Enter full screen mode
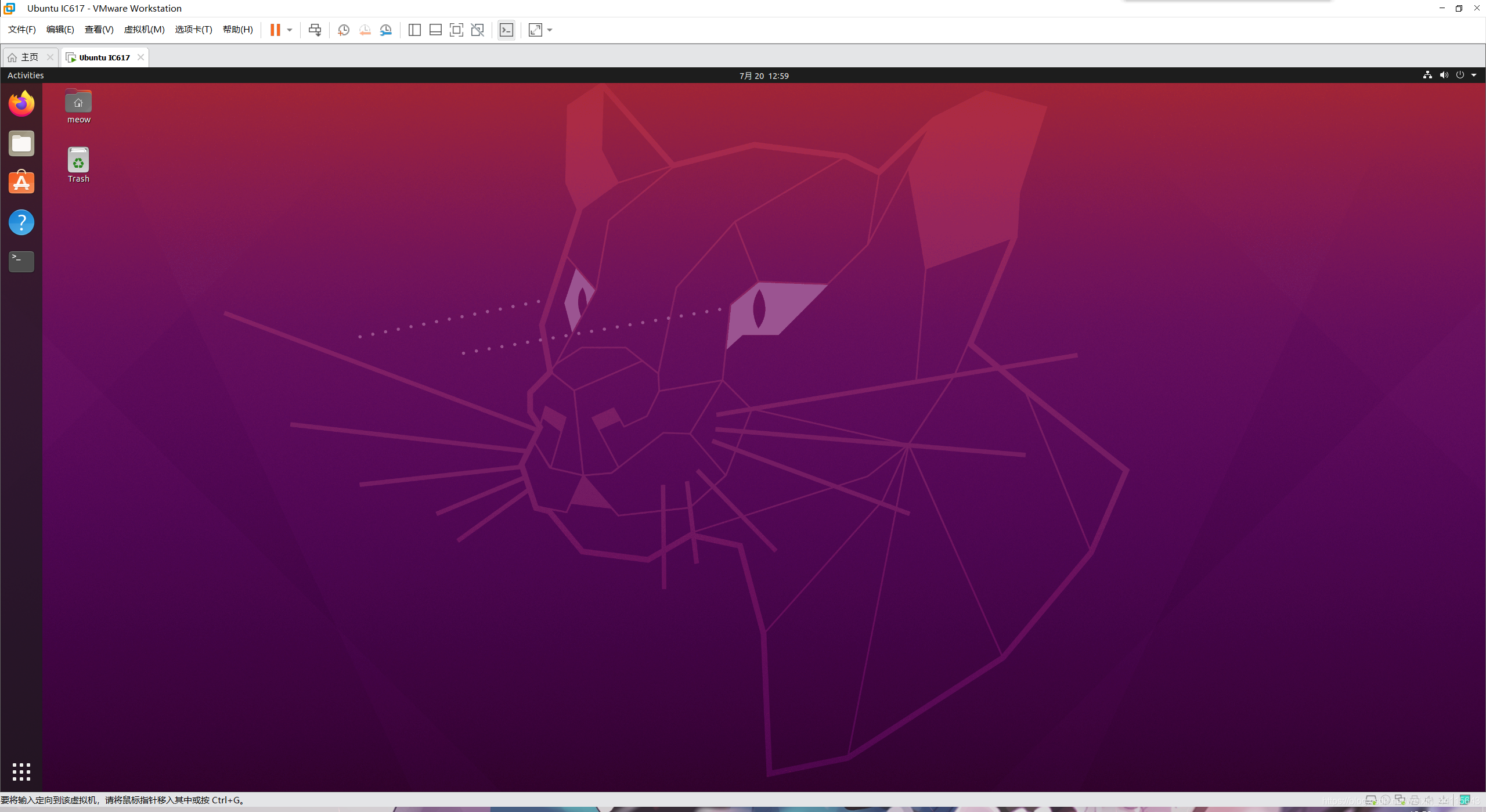Image resolution: width=1486 pixels, height=812 pixels. (x=456, y=30)
